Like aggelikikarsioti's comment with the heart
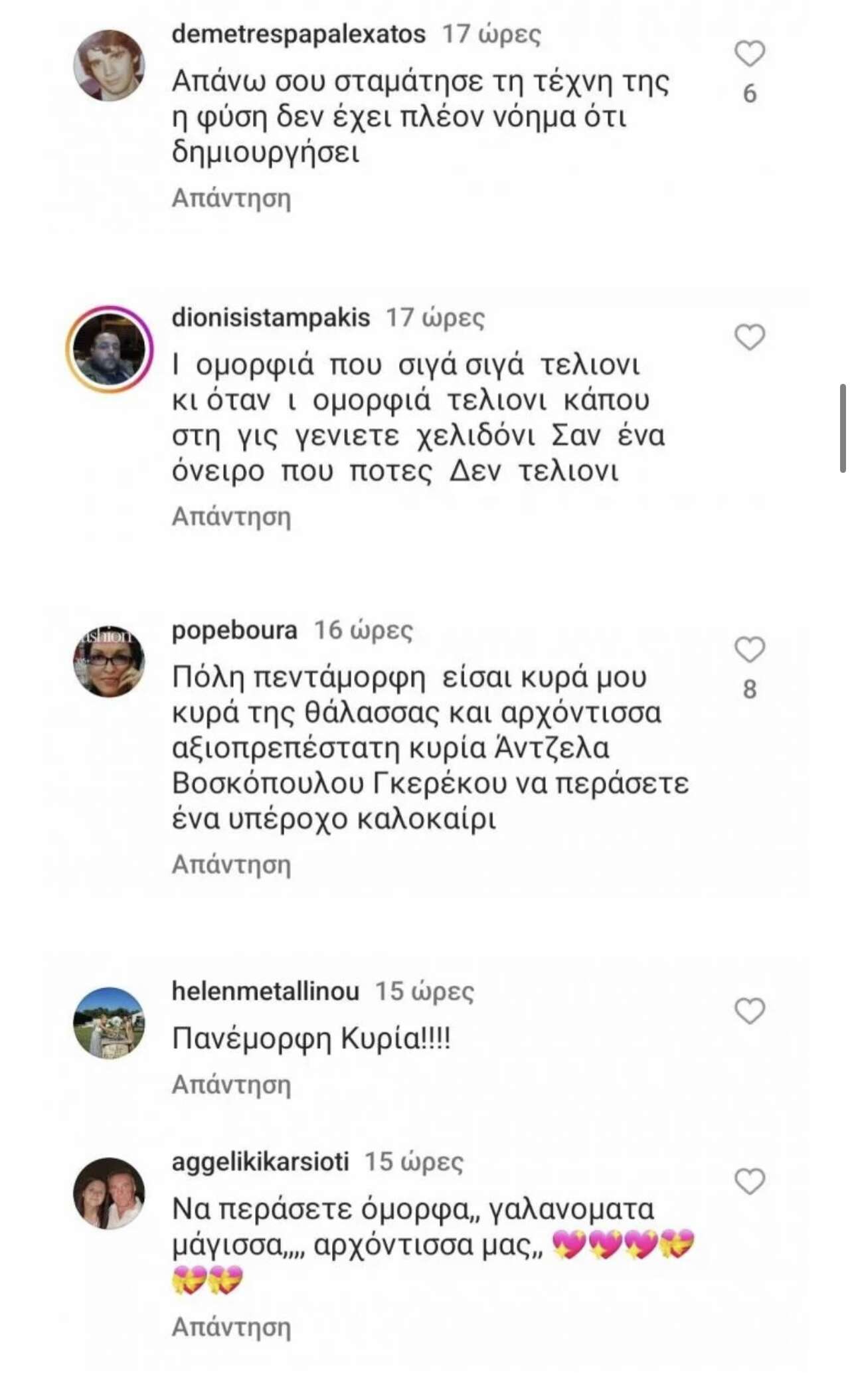852x1400 pixels. point(750,1181)
